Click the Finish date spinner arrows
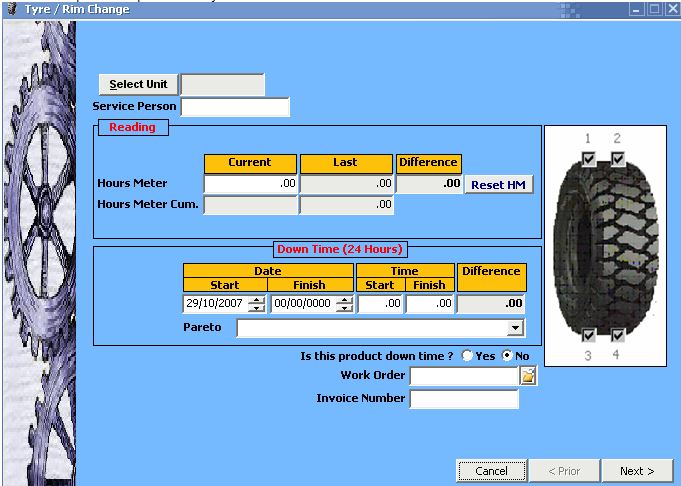The width and height of the screenshot is (681, 486). point(344,304)
